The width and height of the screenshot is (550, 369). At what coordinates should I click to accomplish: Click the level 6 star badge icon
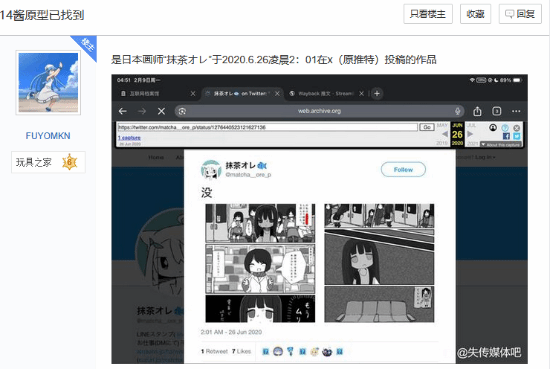(69, 162)
